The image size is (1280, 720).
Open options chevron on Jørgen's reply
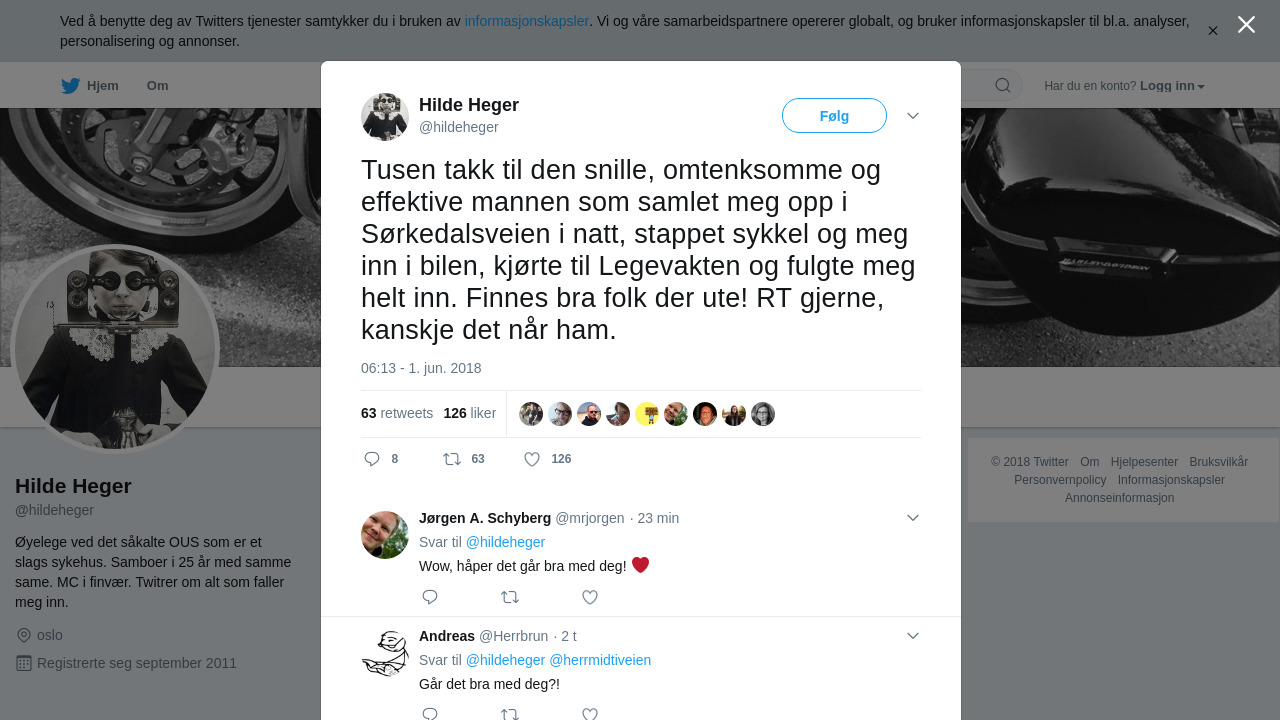pyautogui.click(x=913, y=517)
